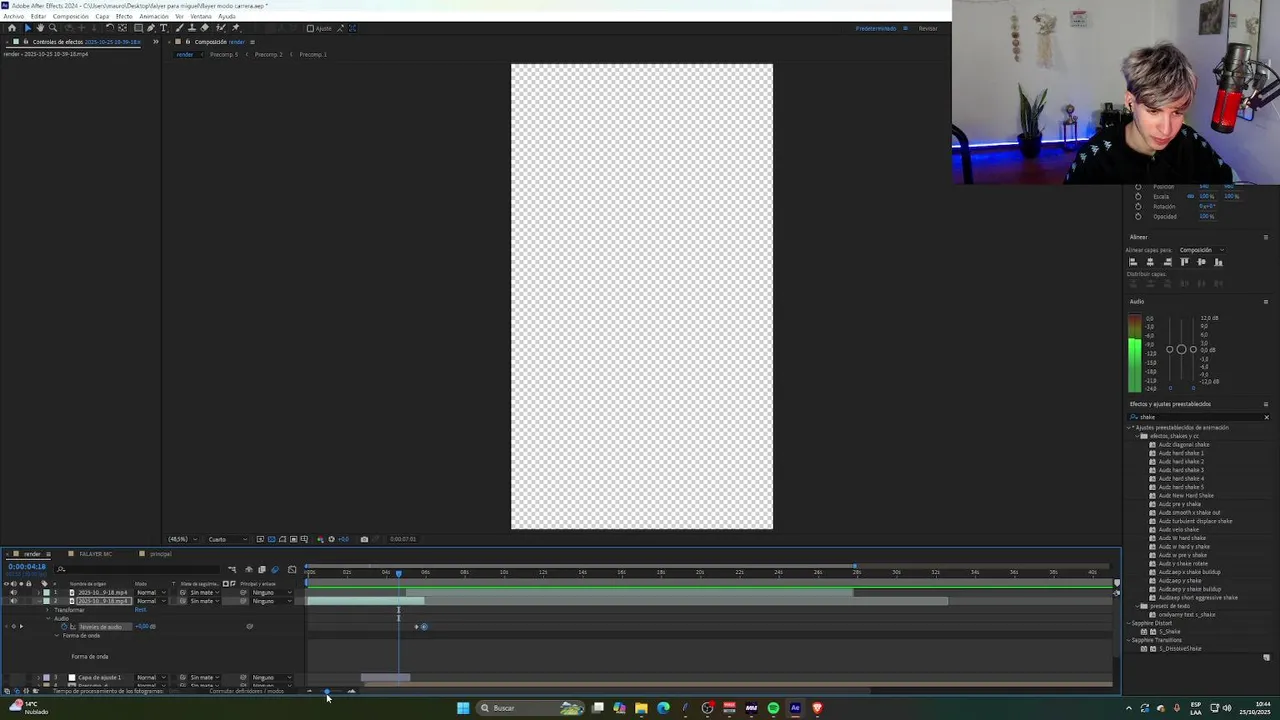
Task: Open Spotify from the Windows taskbar
Action: [x=773, y=708]
